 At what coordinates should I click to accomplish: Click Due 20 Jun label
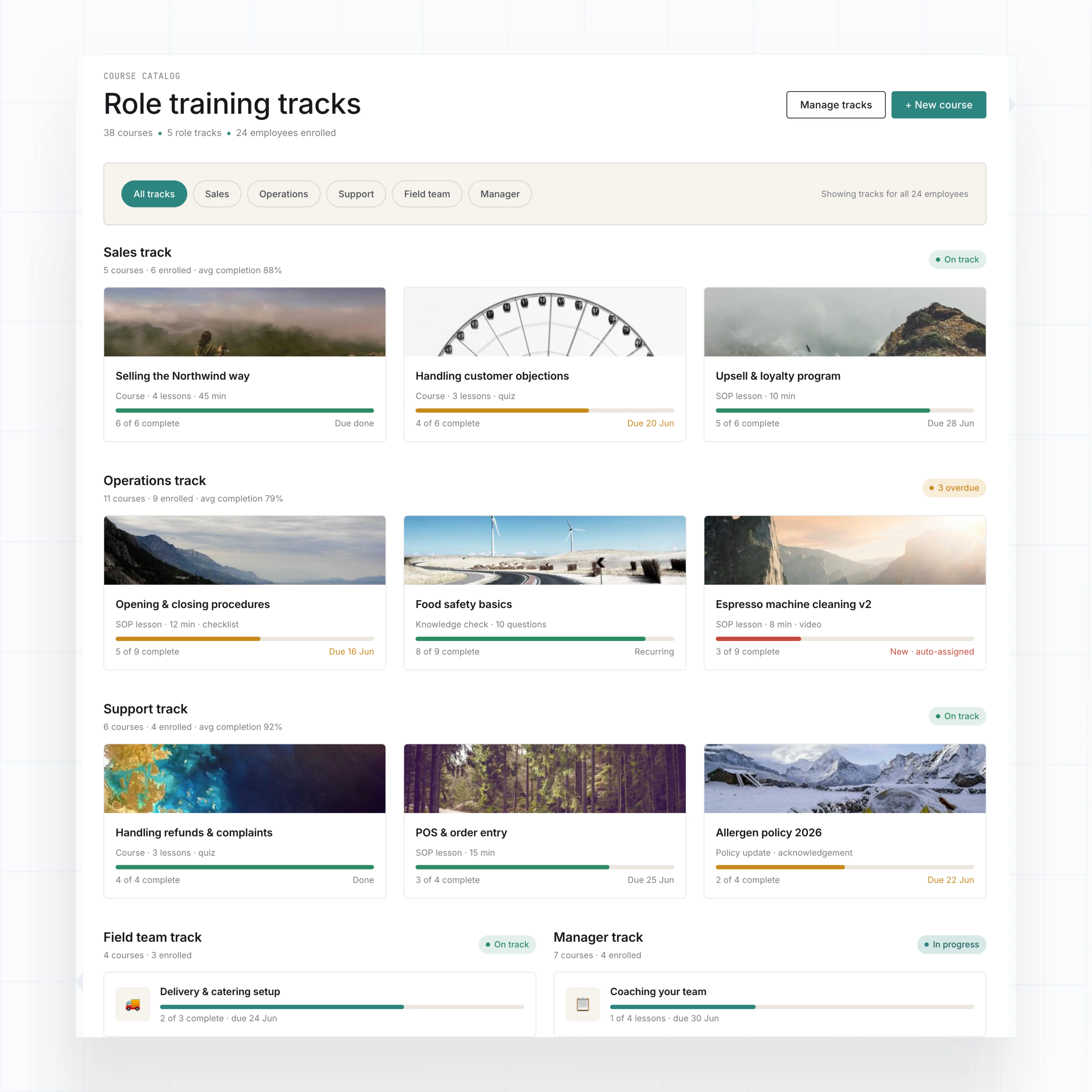(x=651, y=423)
